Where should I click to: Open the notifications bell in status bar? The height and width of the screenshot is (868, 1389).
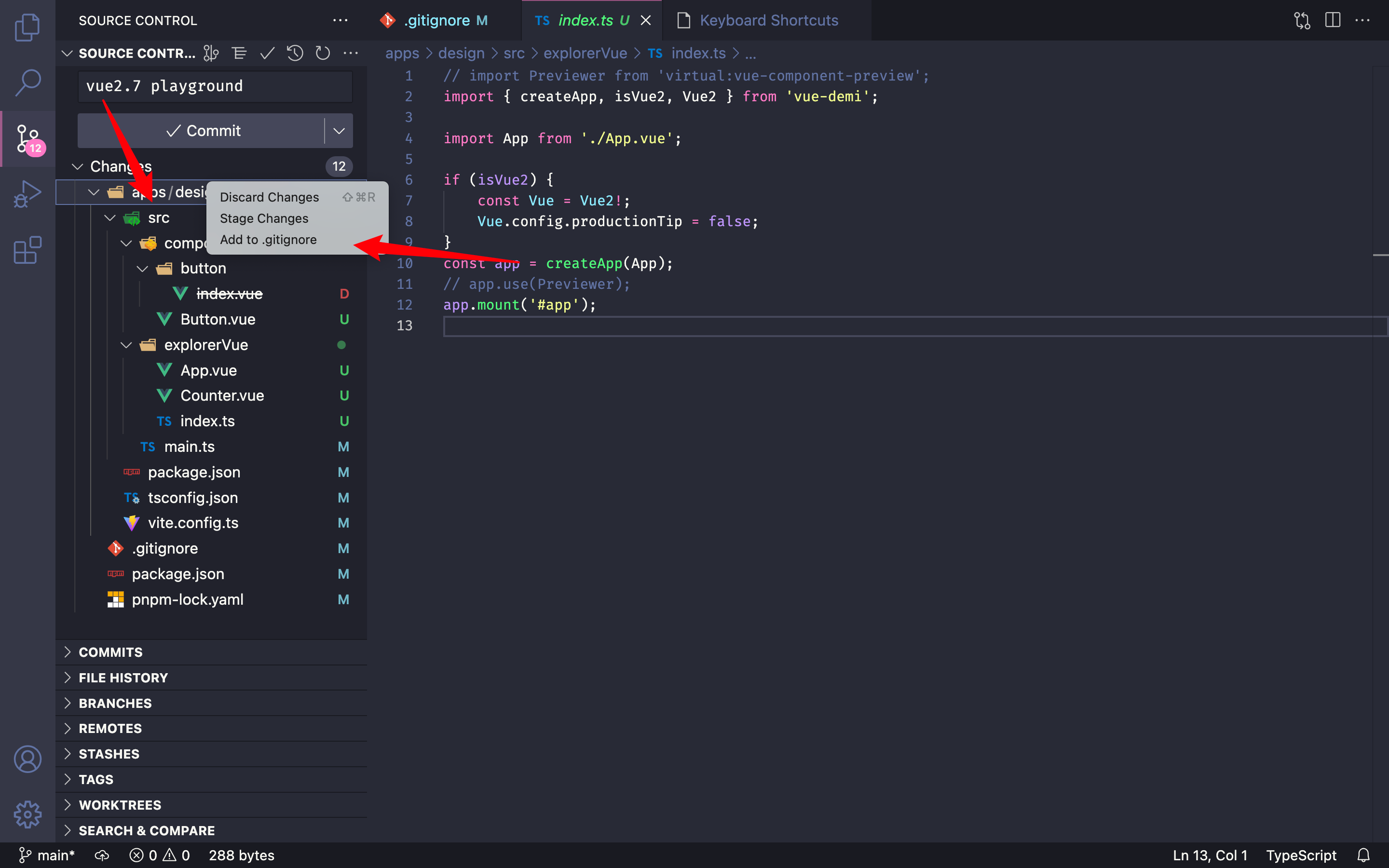pos(1363,855)
